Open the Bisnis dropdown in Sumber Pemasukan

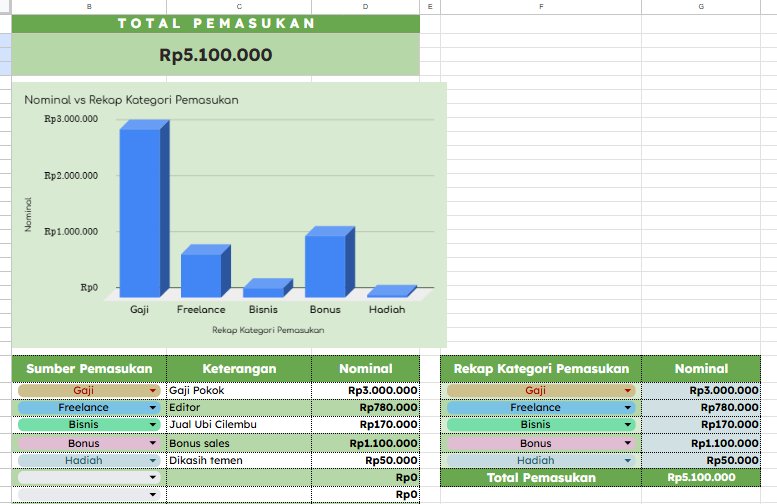click(153, 425)
